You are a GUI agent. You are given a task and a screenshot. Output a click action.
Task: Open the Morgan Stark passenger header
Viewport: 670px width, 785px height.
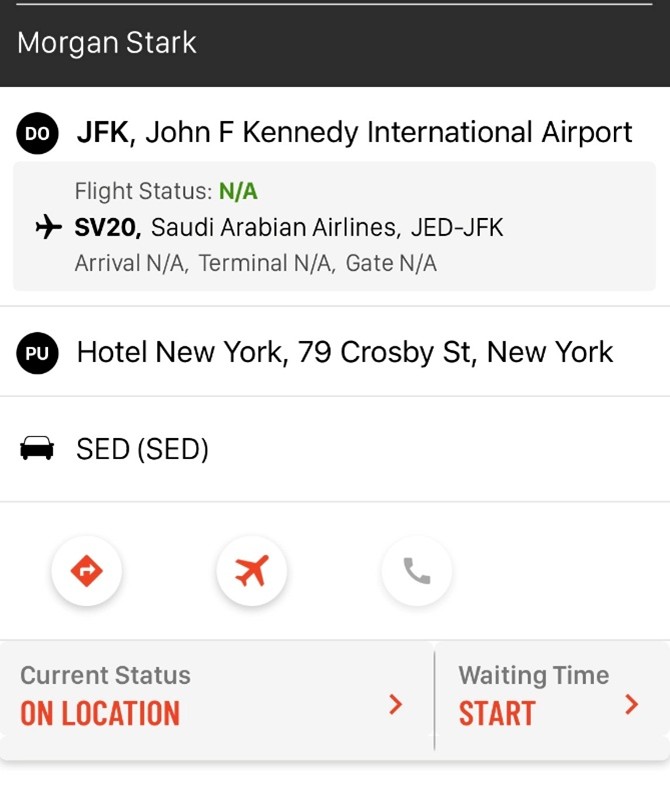pos(107,43)
